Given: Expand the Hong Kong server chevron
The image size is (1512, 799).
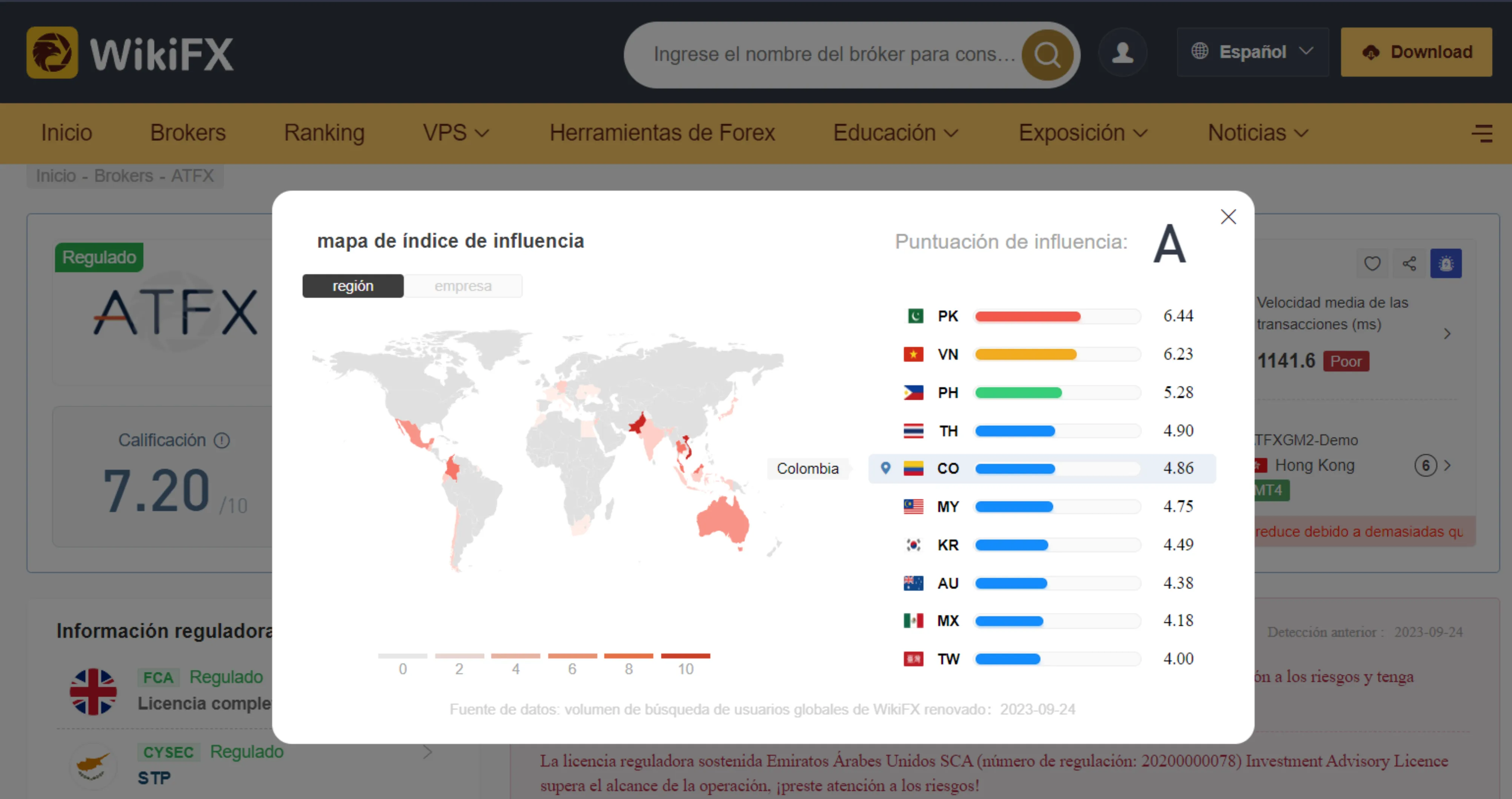Looking at the screenshot, I should (1447, 466).
